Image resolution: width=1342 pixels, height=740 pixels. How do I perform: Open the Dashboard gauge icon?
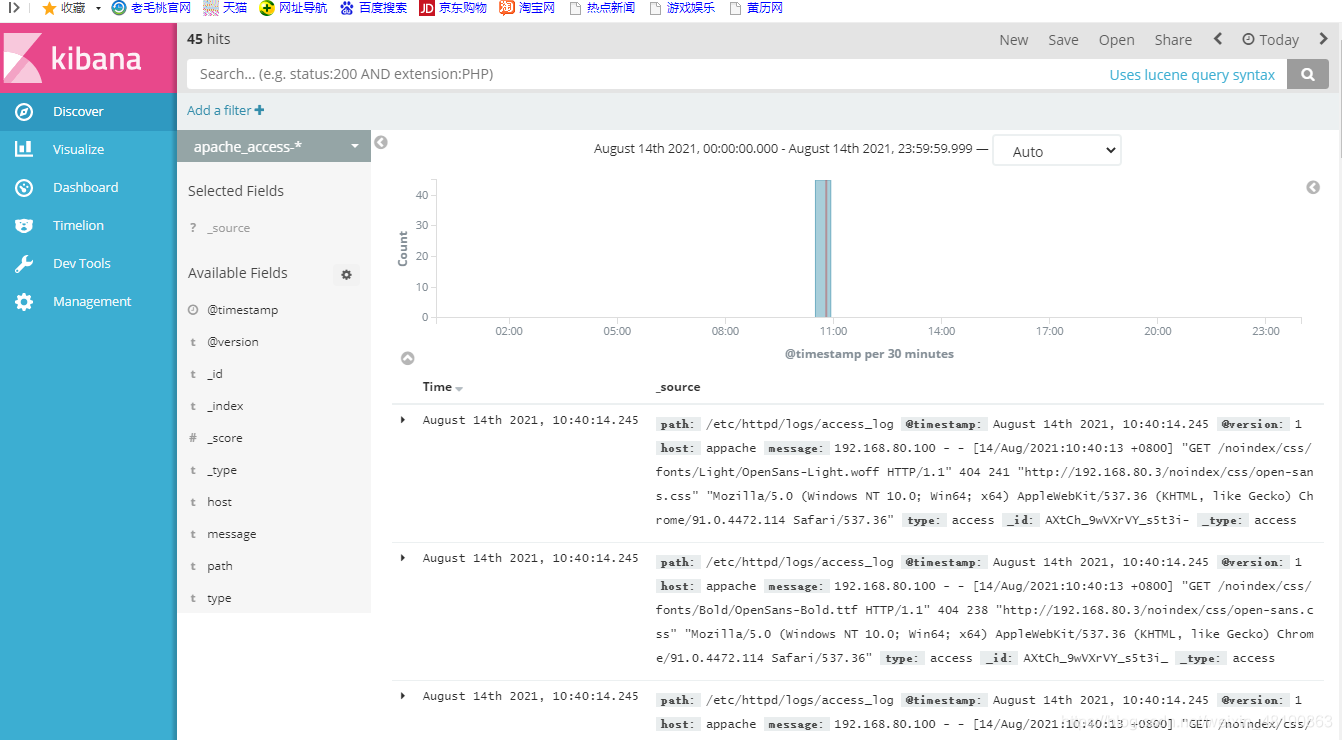(24, 188)
